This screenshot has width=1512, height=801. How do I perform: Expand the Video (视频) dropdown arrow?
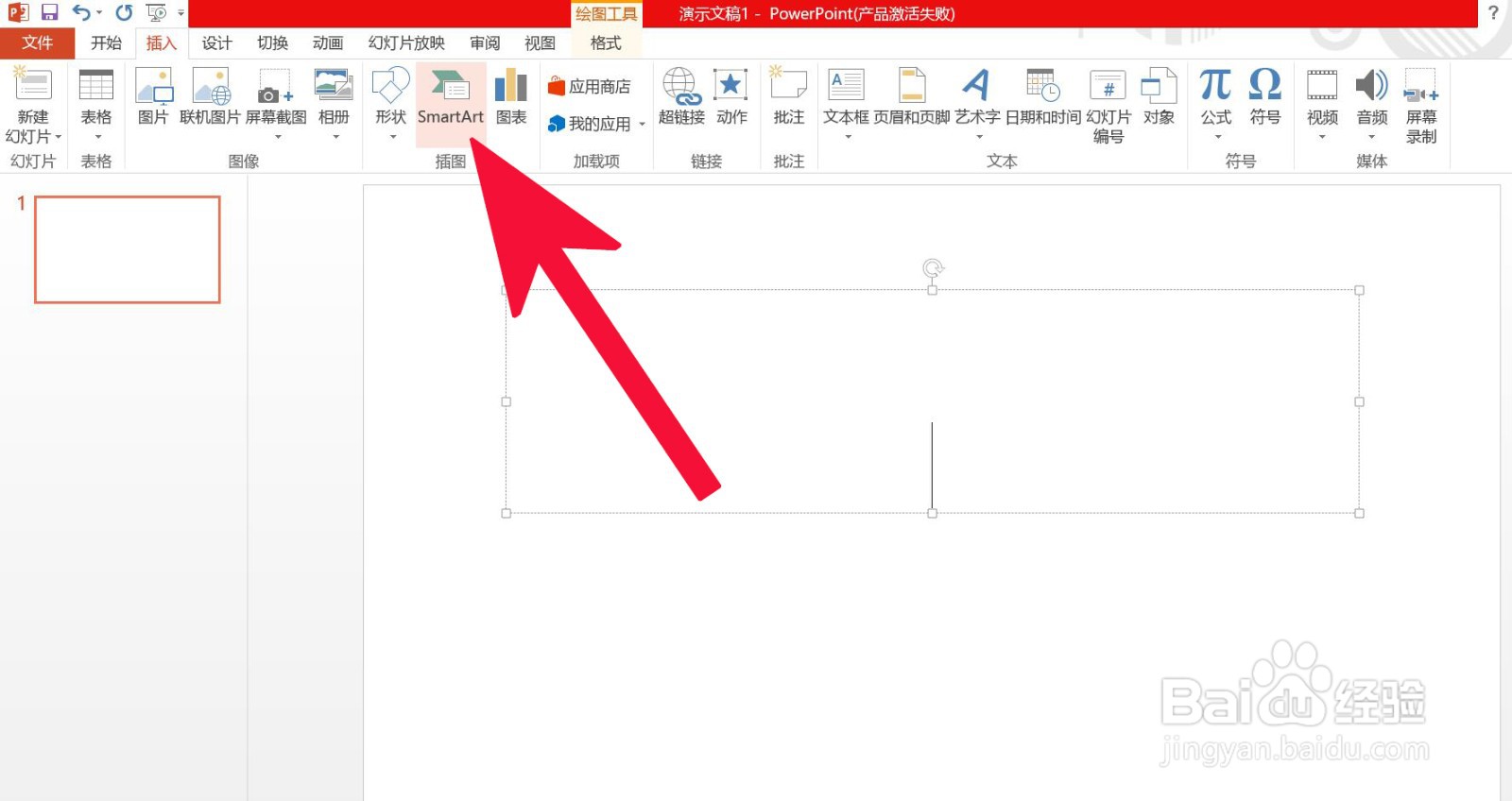(1322, 137)
